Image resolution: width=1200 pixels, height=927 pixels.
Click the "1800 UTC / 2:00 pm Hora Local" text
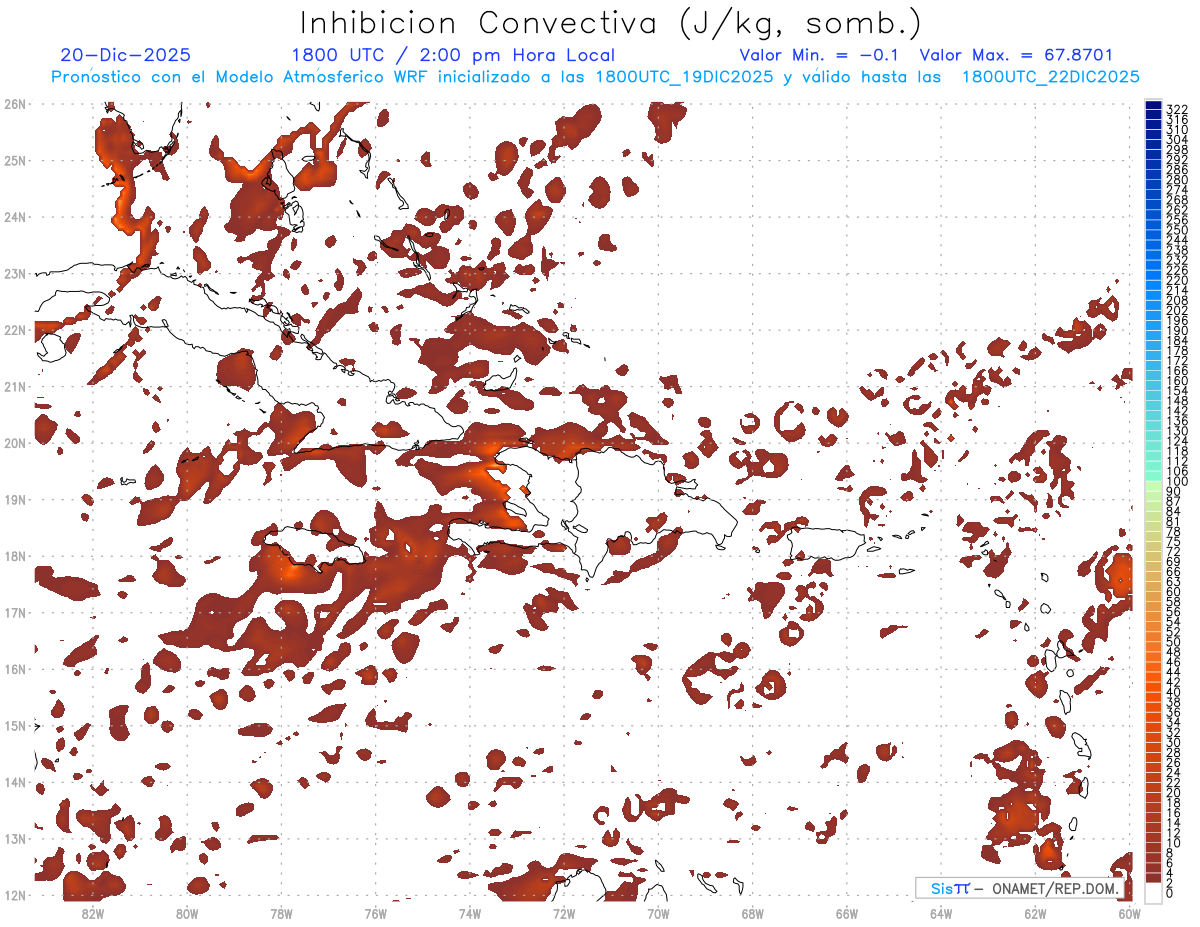point(453,56)
